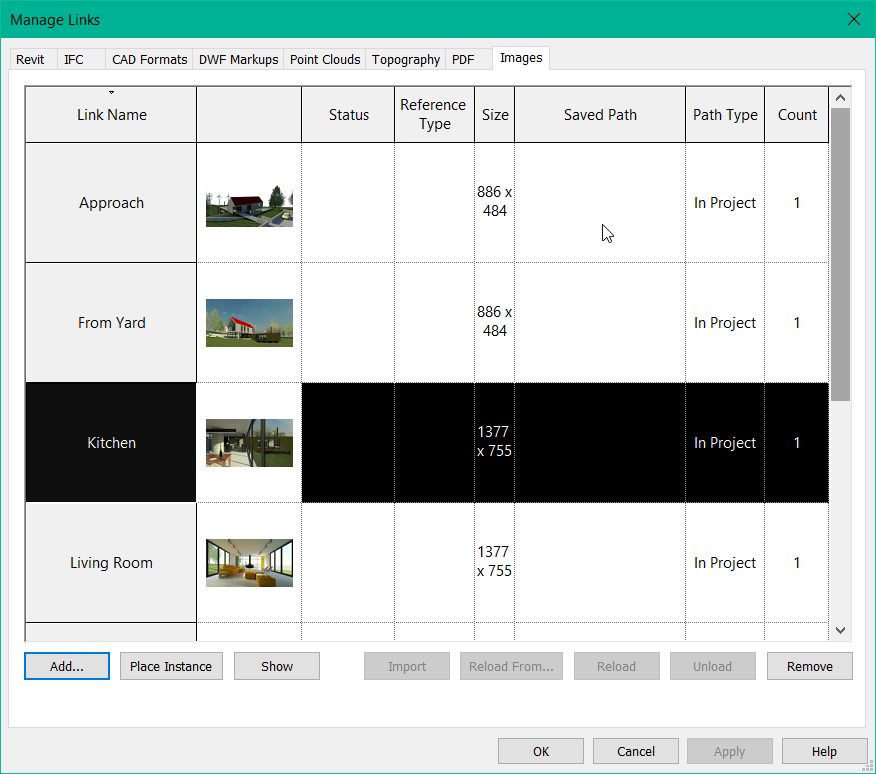Open Help for Manage Links
Image resolution: width=876 pixels, height=774 pixels.
tap(824, 751)
